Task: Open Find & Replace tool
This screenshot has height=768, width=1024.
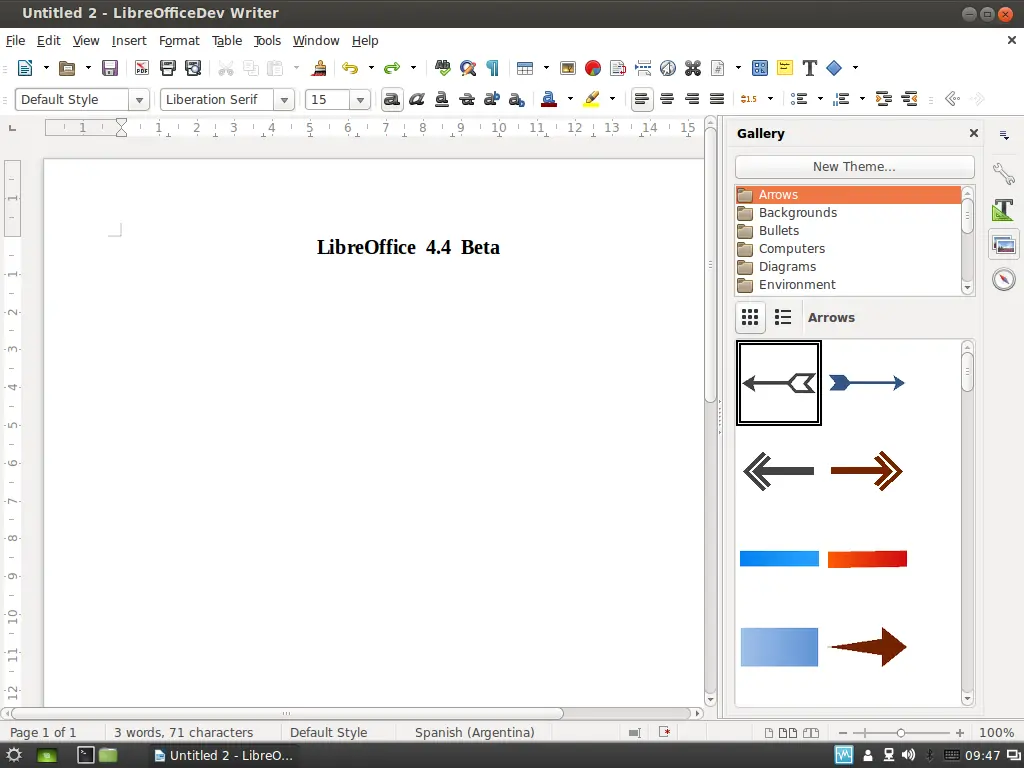Action: 468,68
